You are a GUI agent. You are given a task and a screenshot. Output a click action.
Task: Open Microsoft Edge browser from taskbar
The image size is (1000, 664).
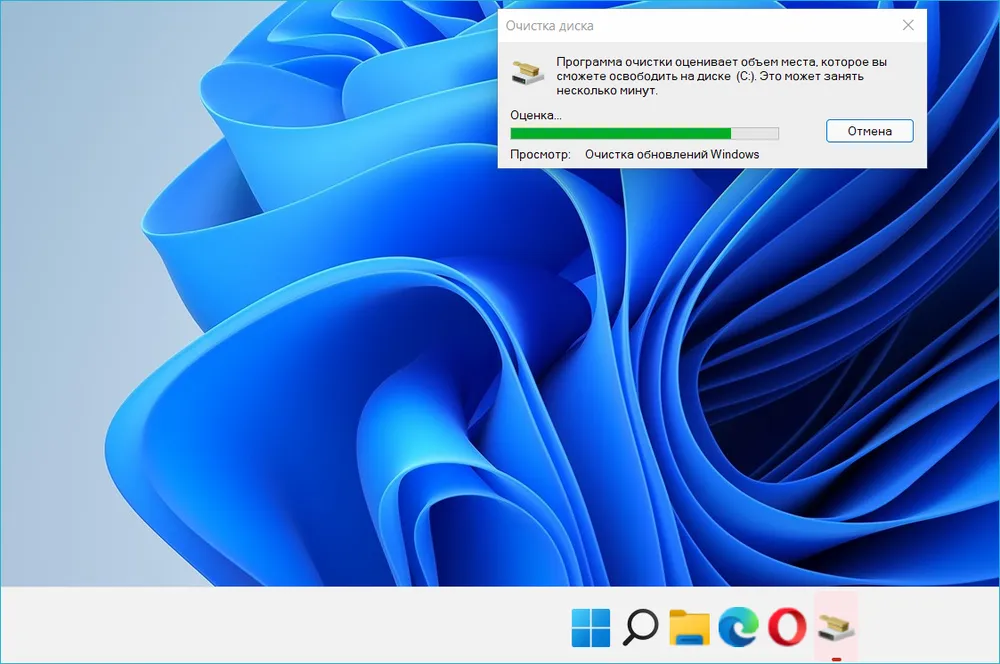tap(738, 627)
